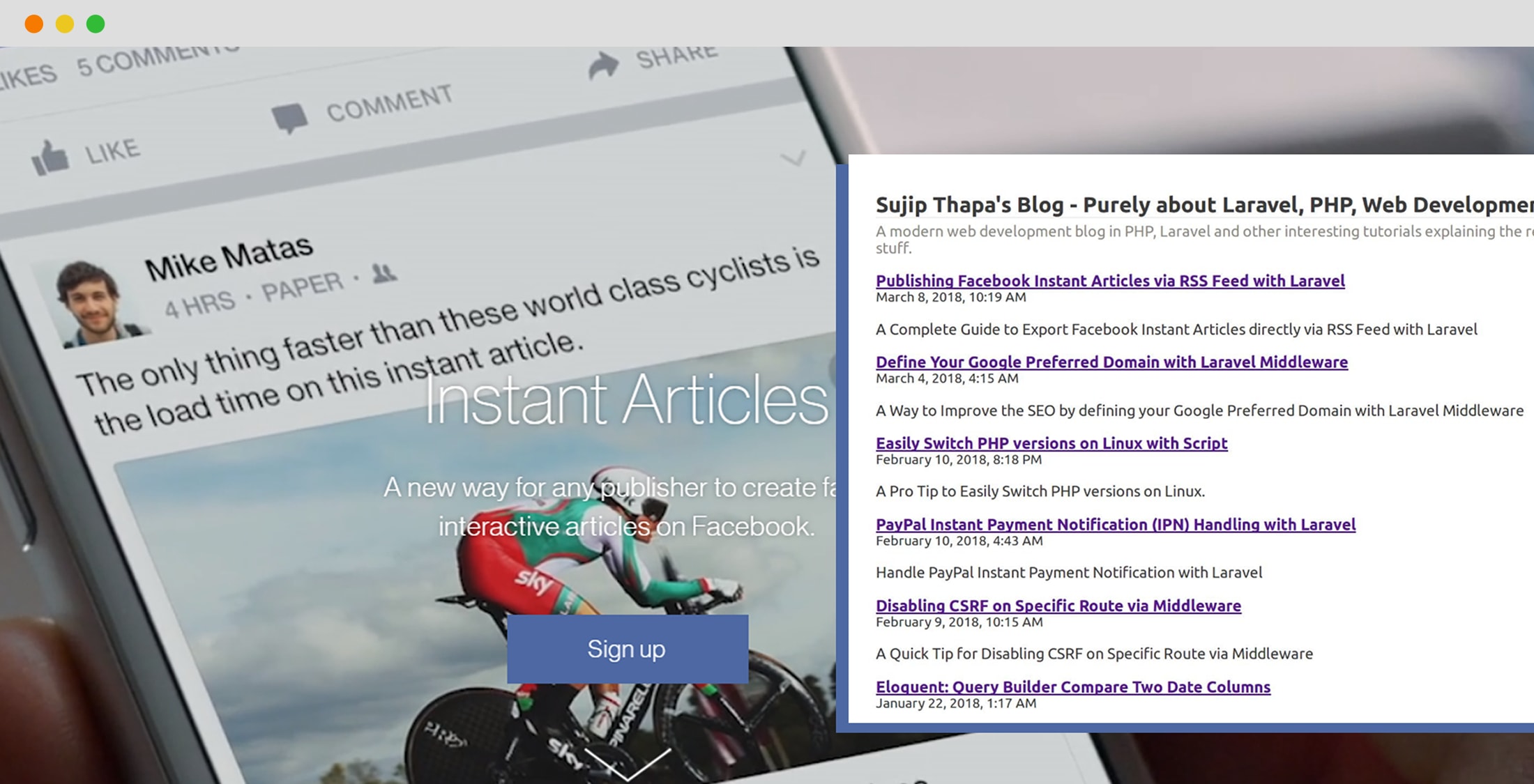
Task: Open Eloquent Query Builder Compare Two Date Columns link
Action: [x=1073, y=687]
